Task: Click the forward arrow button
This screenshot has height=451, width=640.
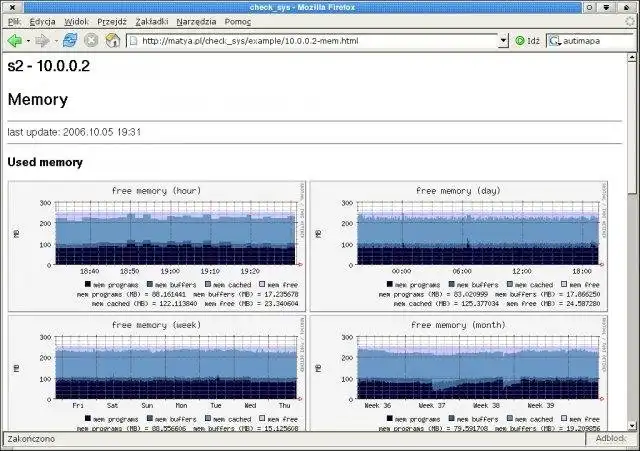Action: pos(42,41)
